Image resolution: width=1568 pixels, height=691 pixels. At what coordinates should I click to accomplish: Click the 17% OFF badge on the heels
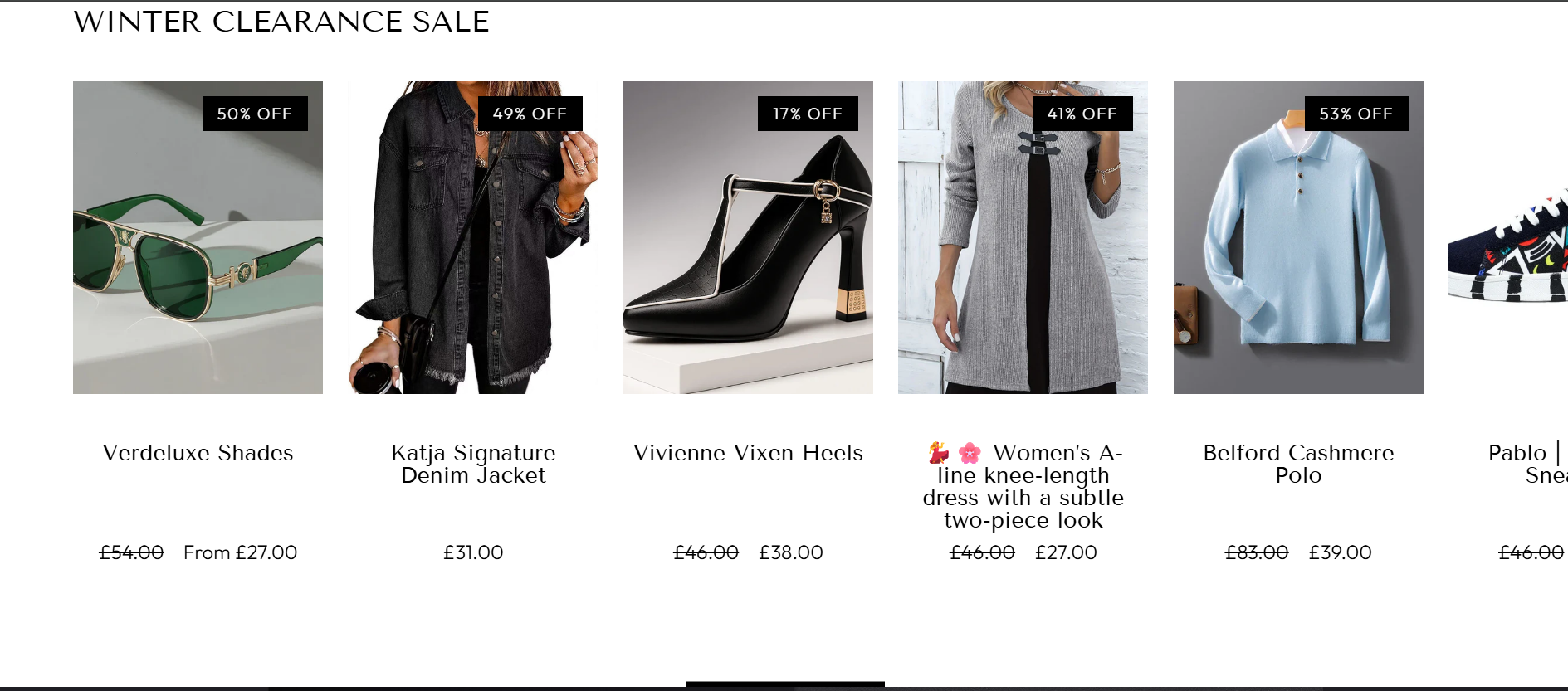tap(808, 114)
